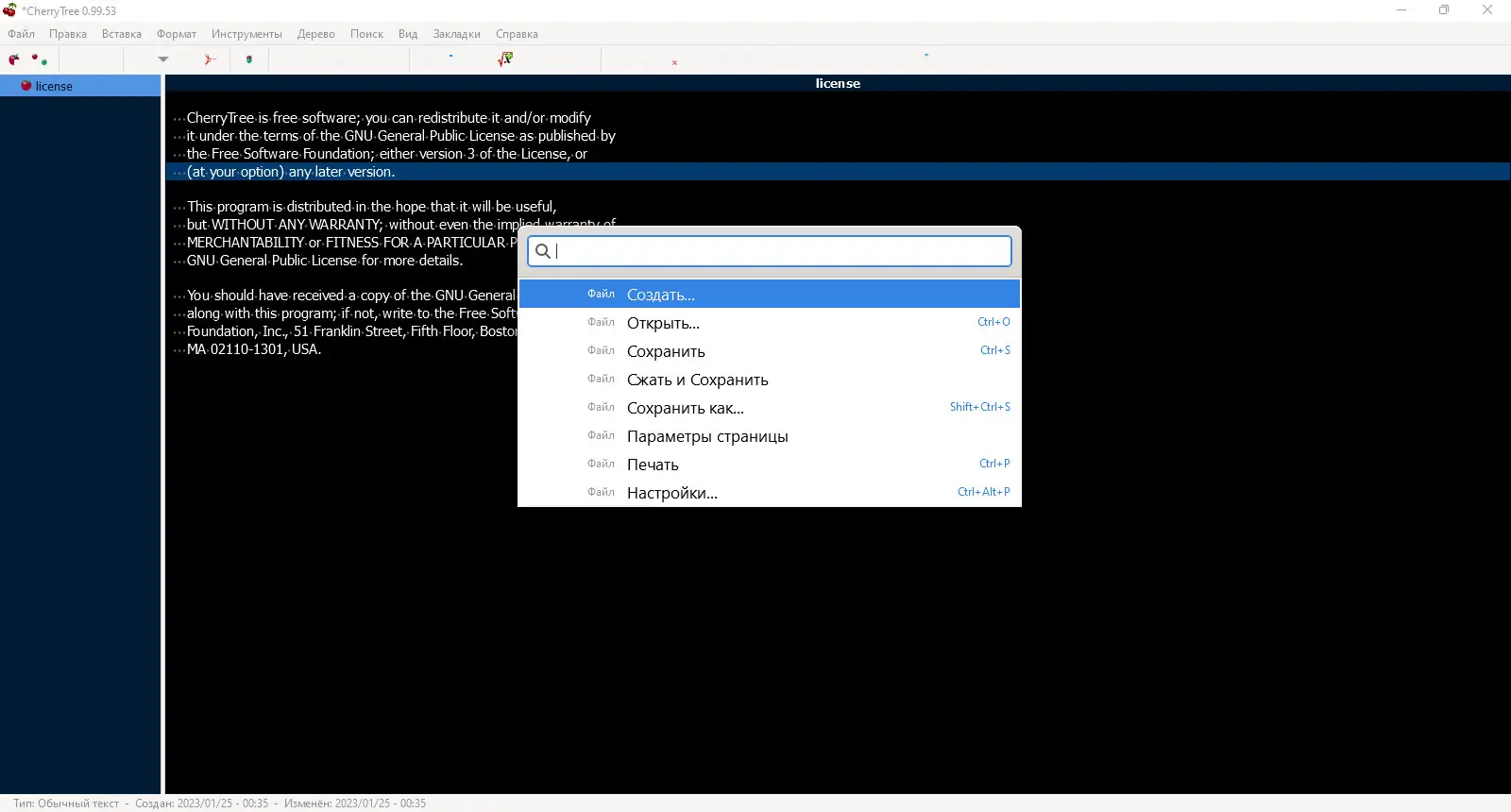
Task: Choose Сохранить in the command palette
Action: tap(770, 350)
